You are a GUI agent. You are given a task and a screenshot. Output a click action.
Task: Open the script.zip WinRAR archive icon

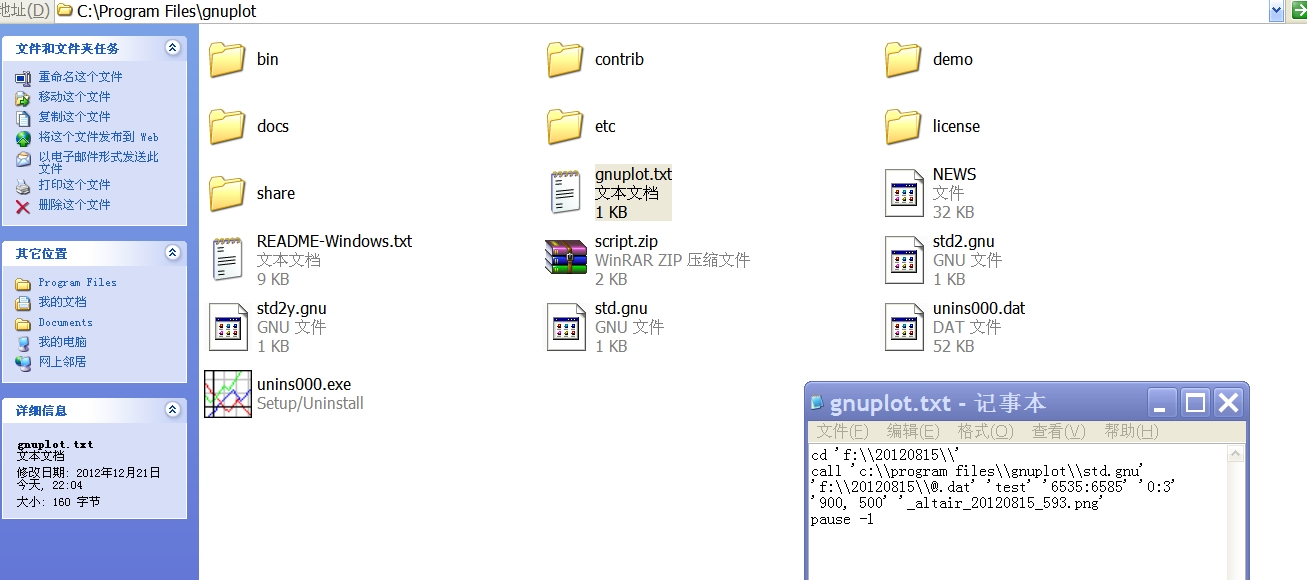point(565,259)
